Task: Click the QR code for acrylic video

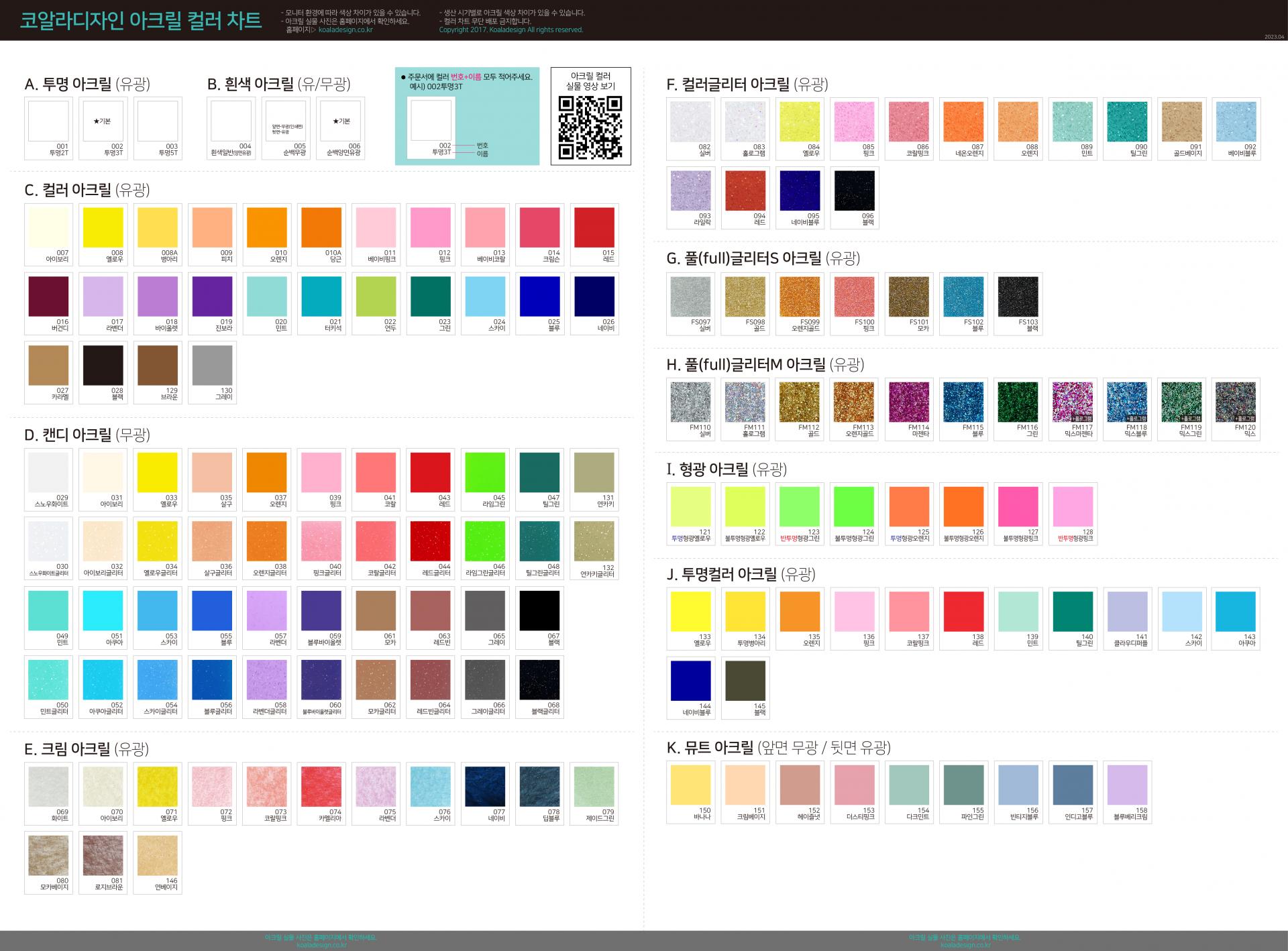Action: pos(590,127)
